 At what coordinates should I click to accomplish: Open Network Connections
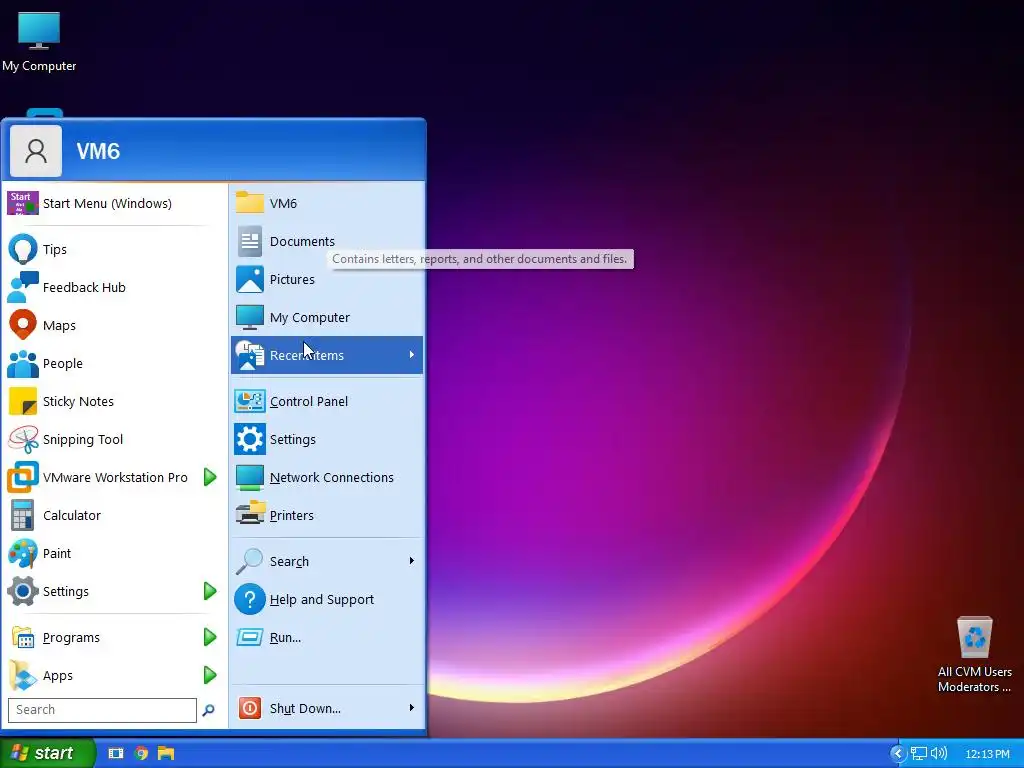click(327, 477)
